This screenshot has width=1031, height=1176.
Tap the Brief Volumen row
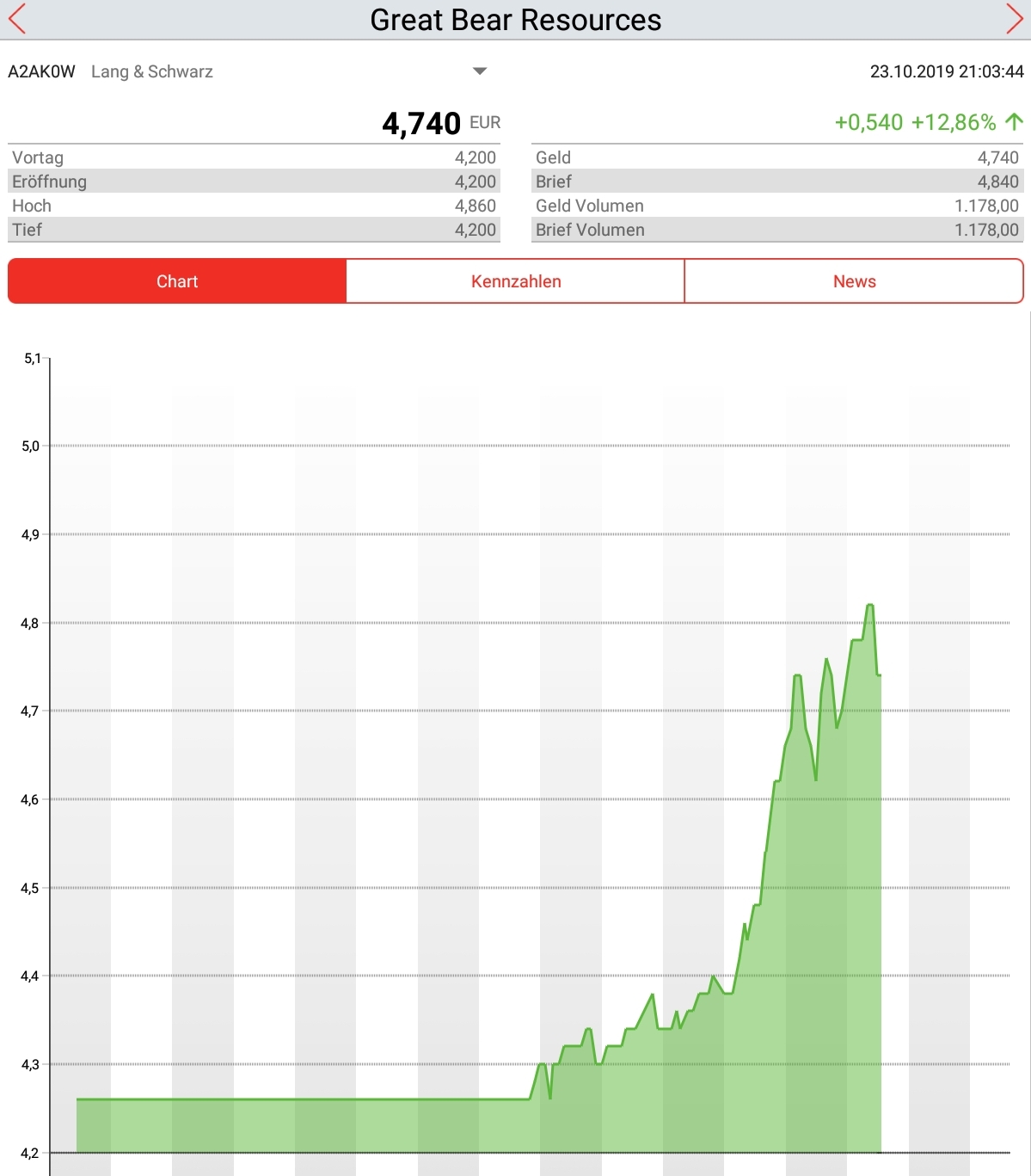tap(776, 230)
